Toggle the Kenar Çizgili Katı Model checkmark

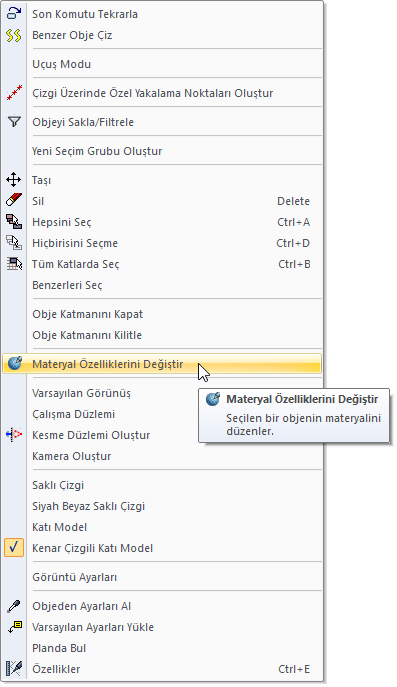(x=14, y=548)
